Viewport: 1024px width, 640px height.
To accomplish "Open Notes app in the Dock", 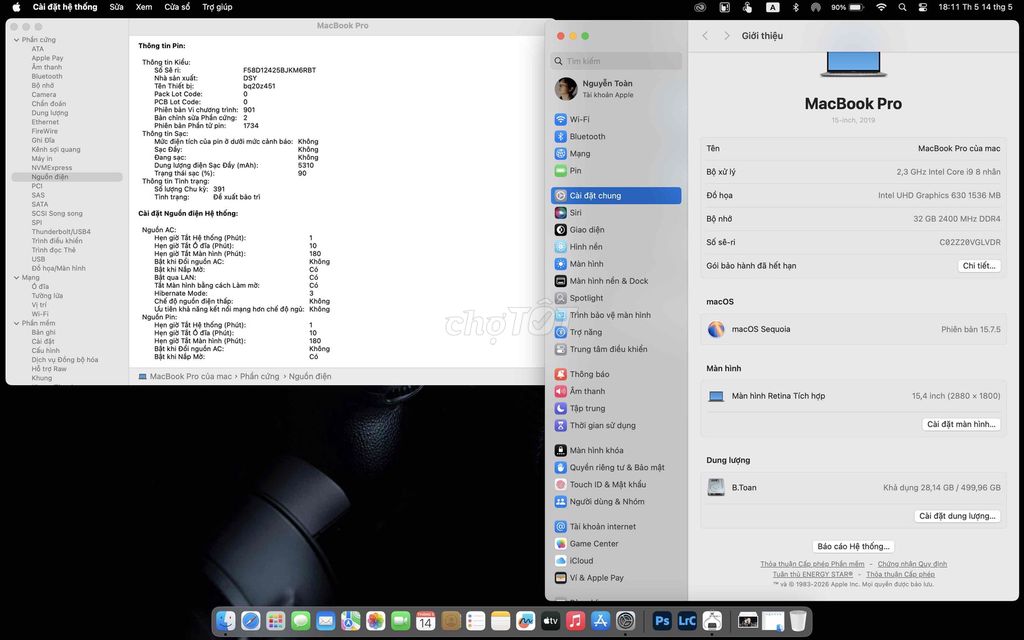I will point(500,620).
